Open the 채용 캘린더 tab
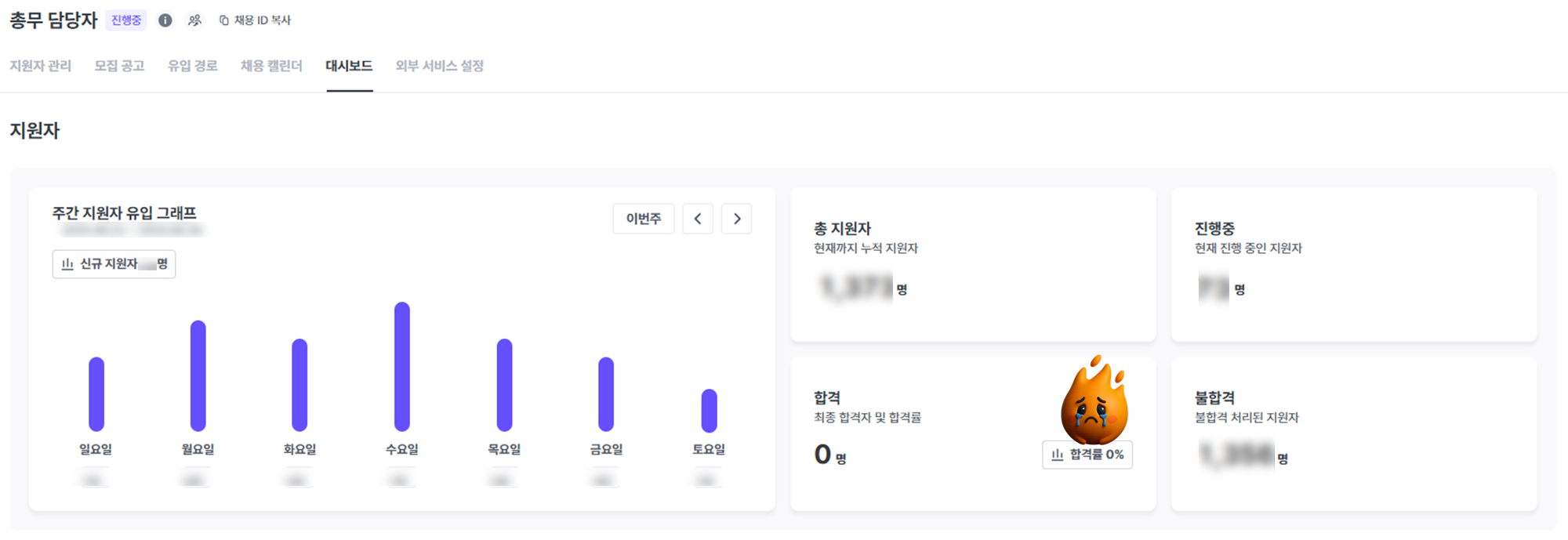The height and width of the screenshot is (540, 1568). tap(271, 66)
